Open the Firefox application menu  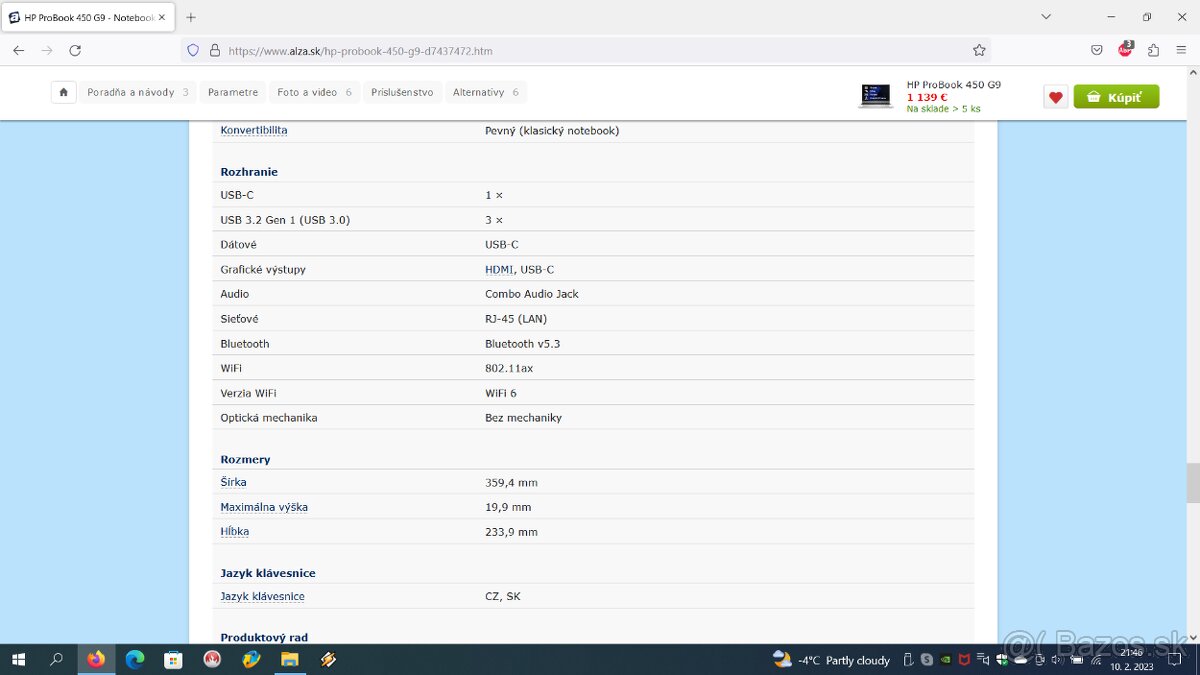click(x=1181, y=50)
